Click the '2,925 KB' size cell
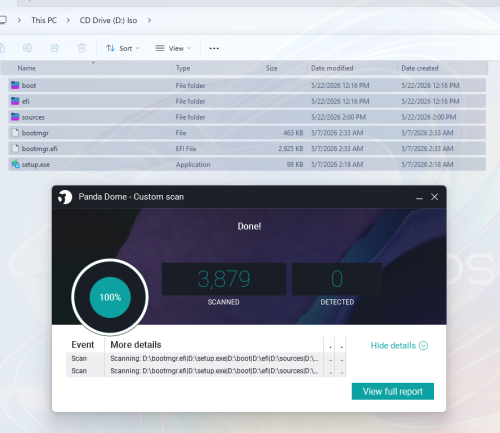Image resolution: width=500 pixels, height=433 pixels. click(x=291, y=149)
